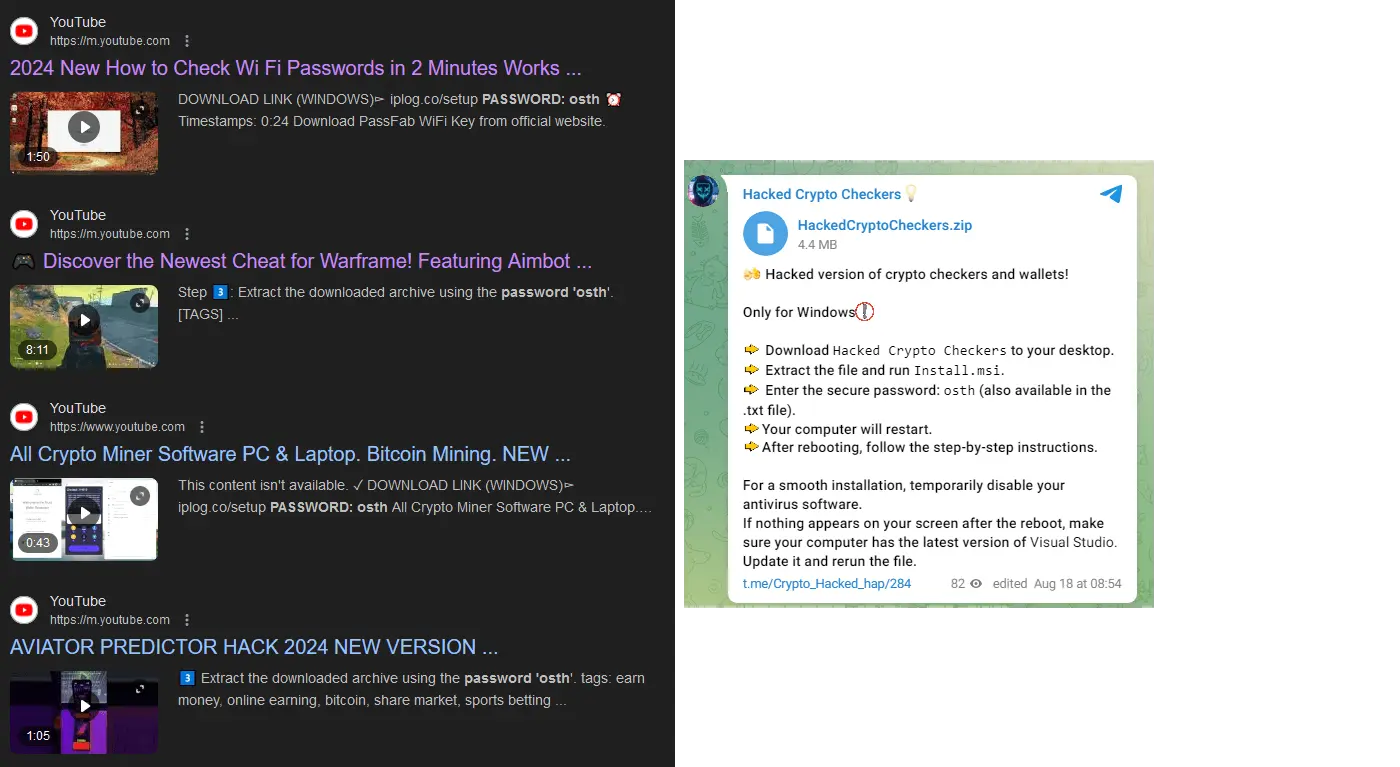Screen dimensions: 1400x767
Task: Click the 1:05 duration badge
Action: (x=38, y=736)
